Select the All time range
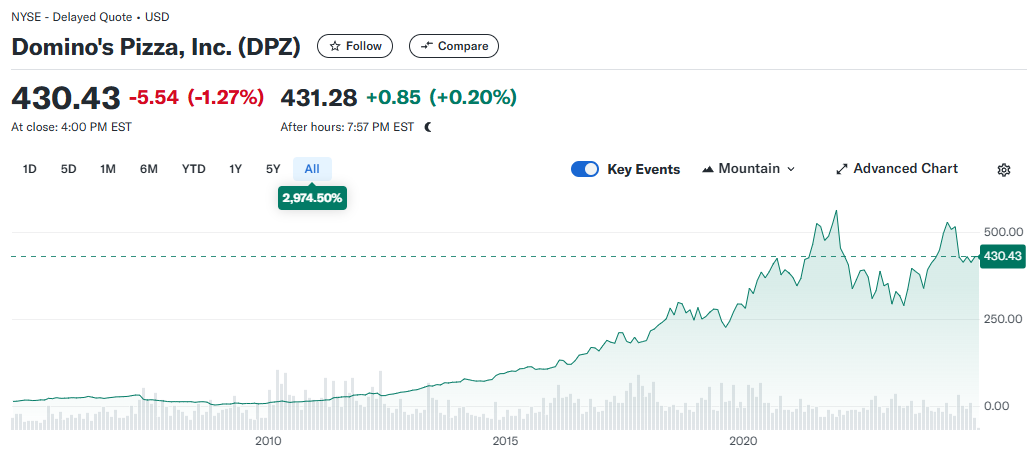Viewport: 1036px width, 459px height. coord(312,169)
